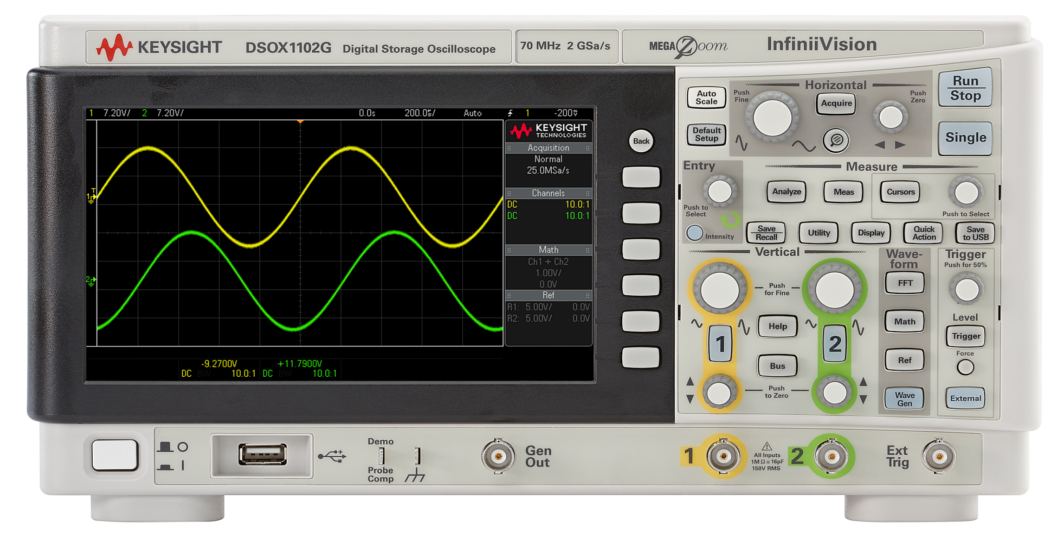Open the Bus decode menu

click(x=777, y=366)
